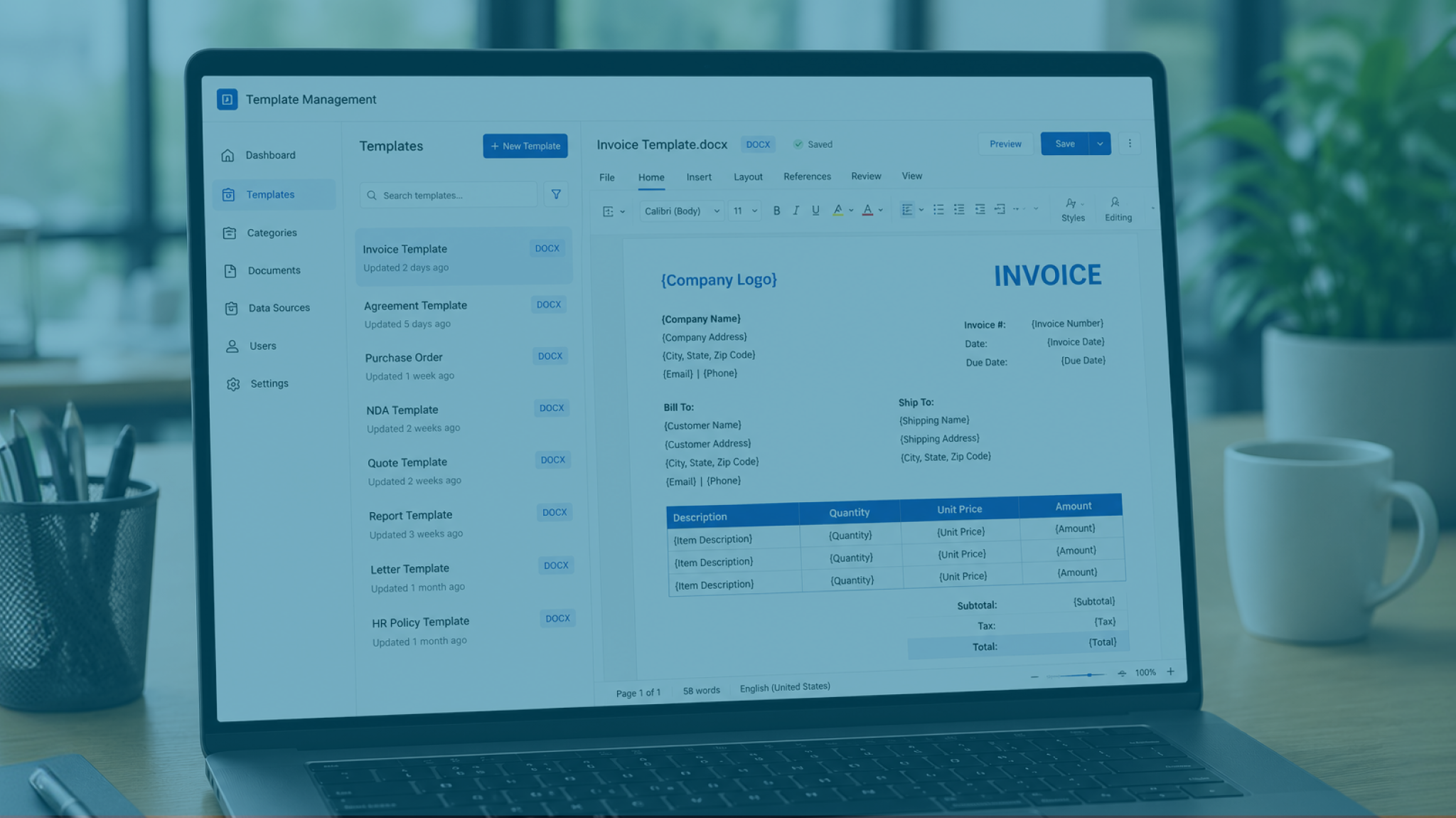
Task: Open the Purchase Order template
Action: pos(466,366)
